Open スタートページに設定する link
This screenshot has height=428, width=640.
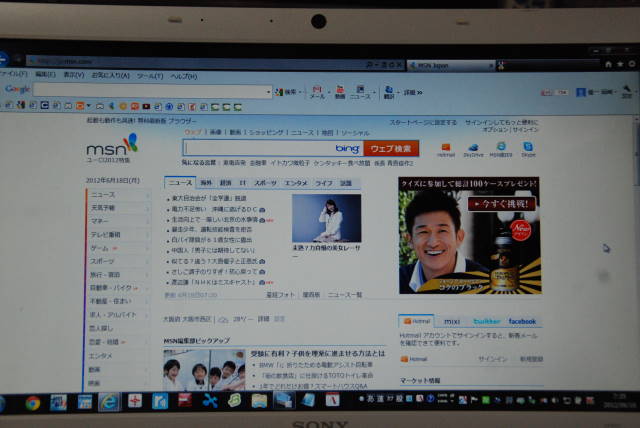(422, 122)
